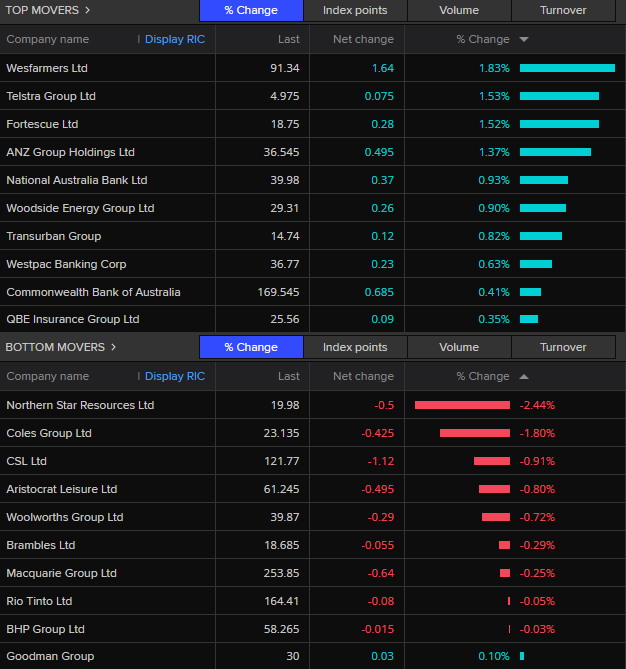Viewport: 626px width, 669px height.
Task: Open Macquarie Group Ltd company name
Action: [x=61, y=573]
